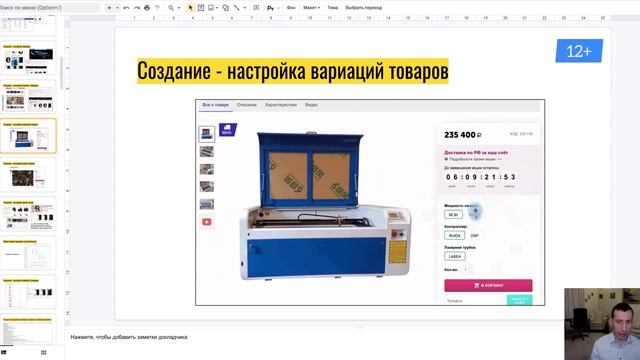640x360 pixels.
Task: Click the delivery truck badge icon
Action: tap(228, 130)
